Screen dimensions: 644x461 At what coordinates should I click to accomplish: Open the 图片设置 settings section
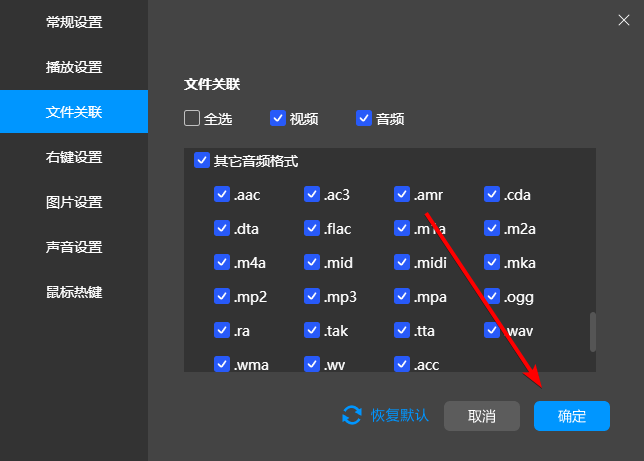point(74,202)
